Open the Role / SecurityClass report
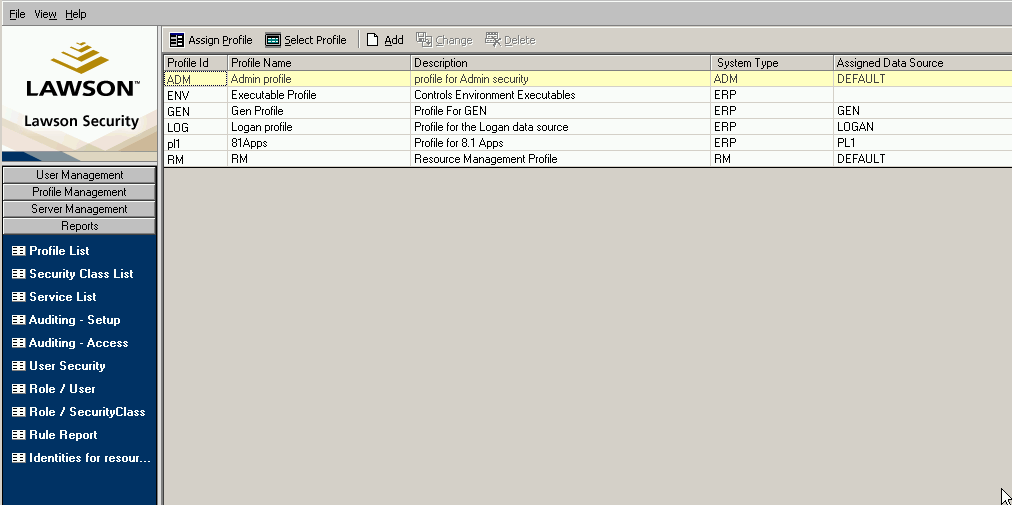This screenshot has width=1012, height=505. [x=87, y=412]
